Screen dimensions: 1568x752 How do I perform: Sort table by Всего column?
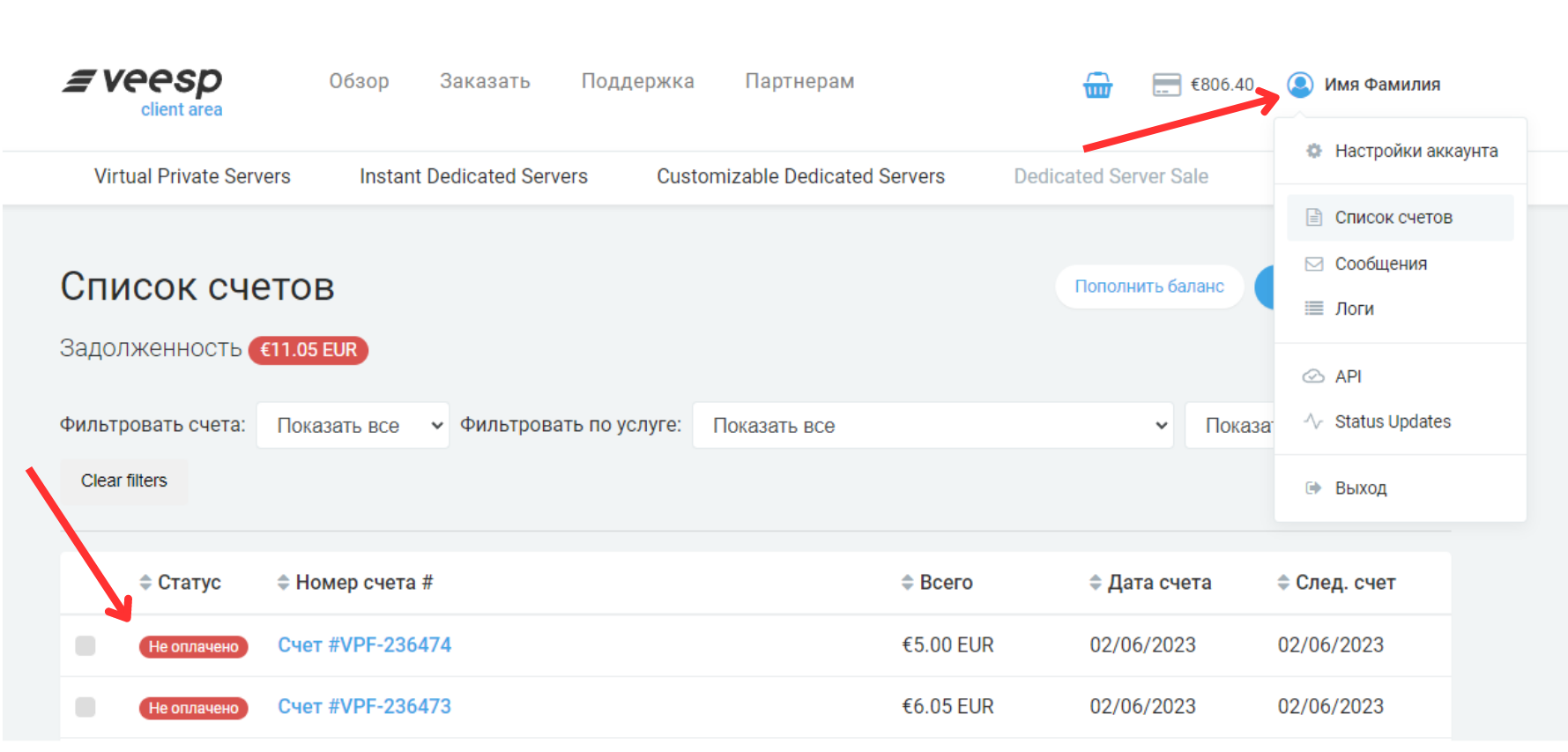pos(937,583)
